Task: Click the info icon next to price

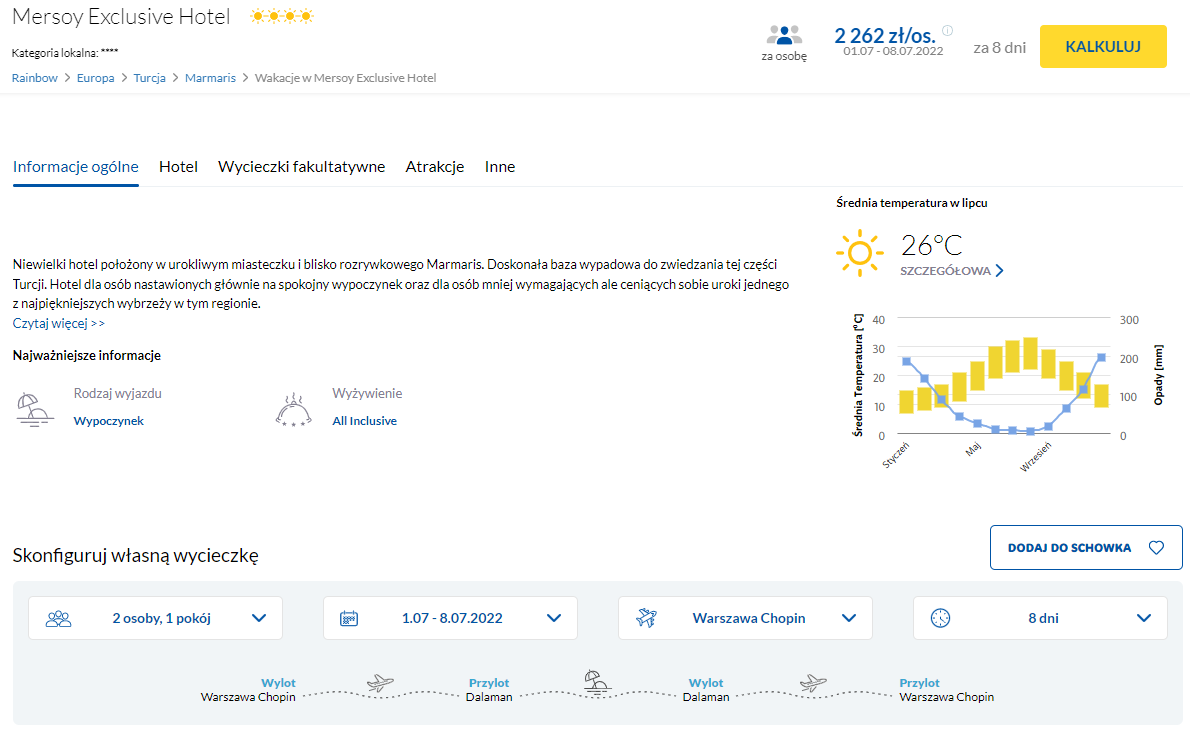Action: (948, 30)
